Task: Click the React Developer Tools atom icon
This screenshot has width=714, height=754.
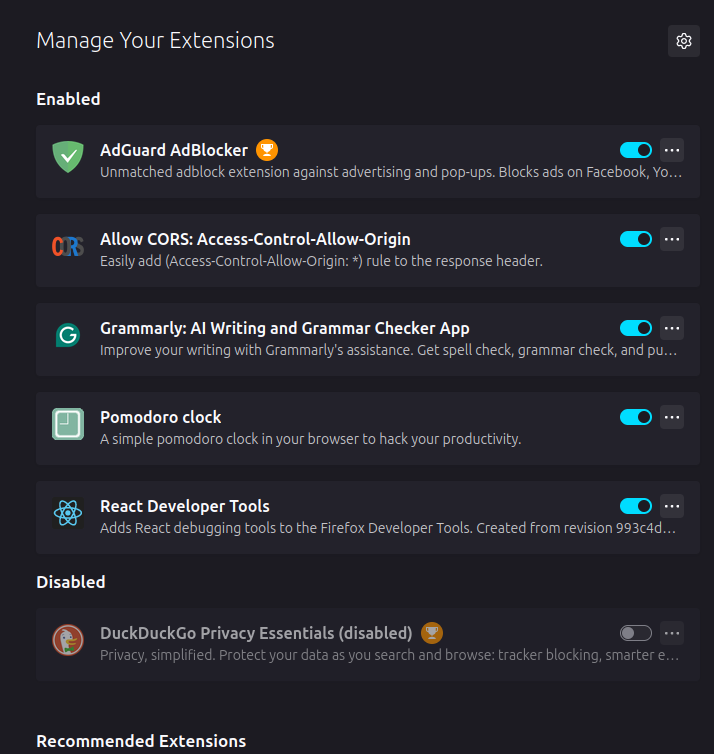Action: pos(68,513)
